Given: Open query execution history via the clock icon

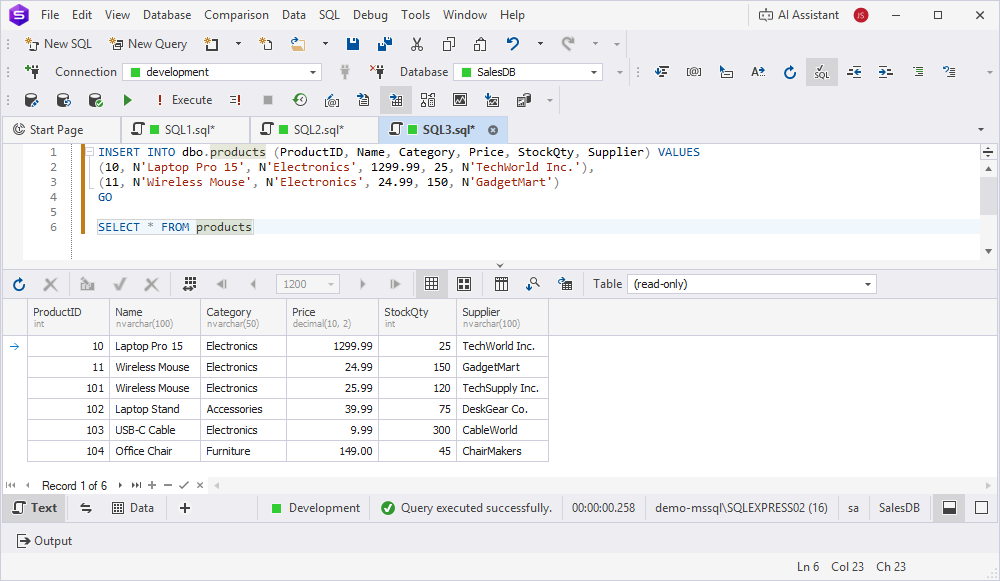Looking at the screenshot, I should [300, 100].
